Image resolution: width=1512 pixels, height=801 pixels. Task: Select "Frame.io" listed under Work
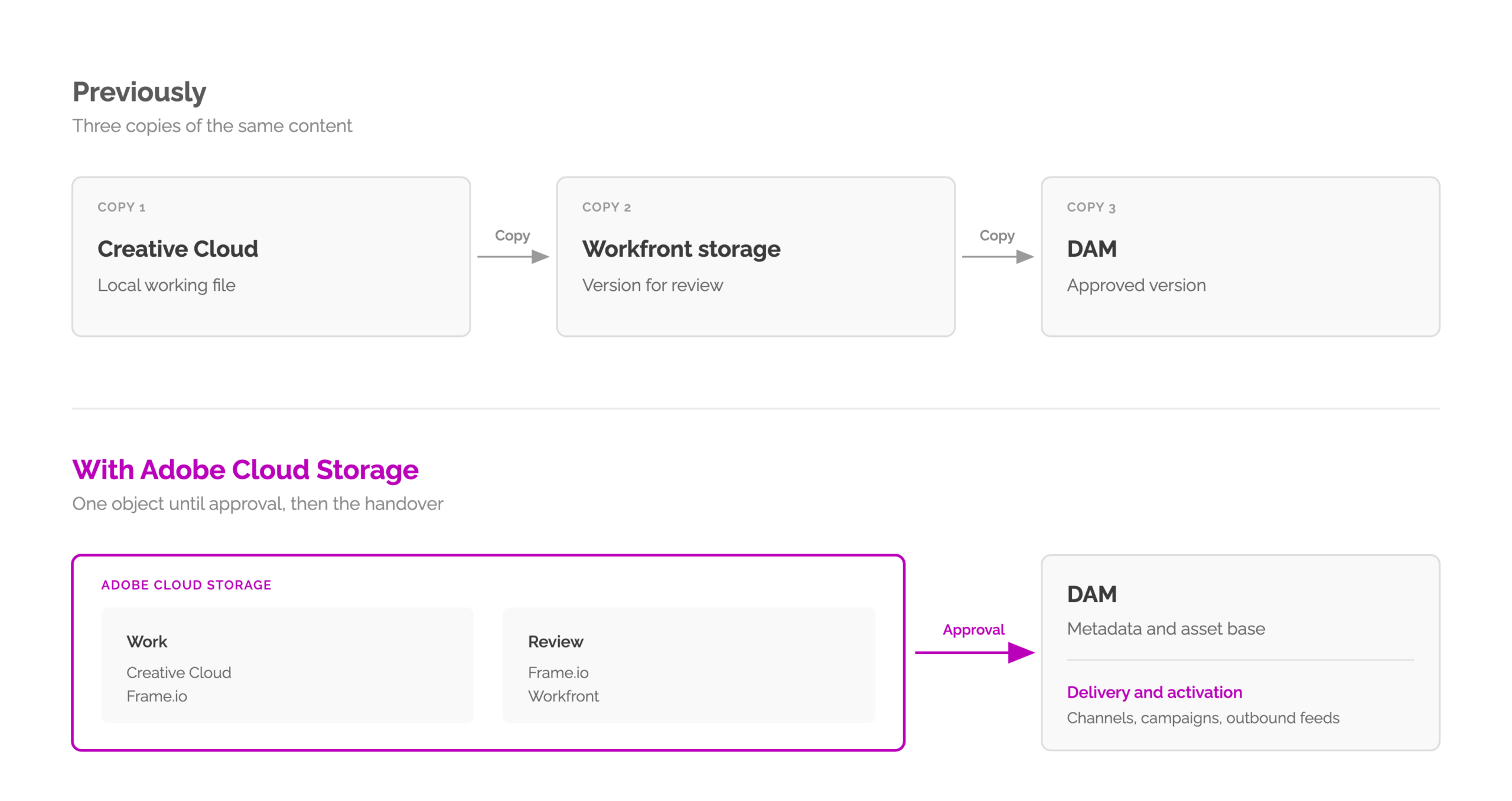[157, 696]
